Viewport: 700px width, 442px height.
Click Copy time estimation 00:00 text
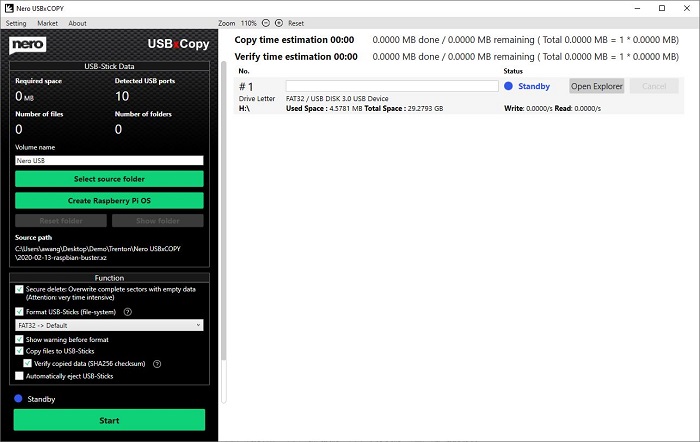tap(294, 40)
